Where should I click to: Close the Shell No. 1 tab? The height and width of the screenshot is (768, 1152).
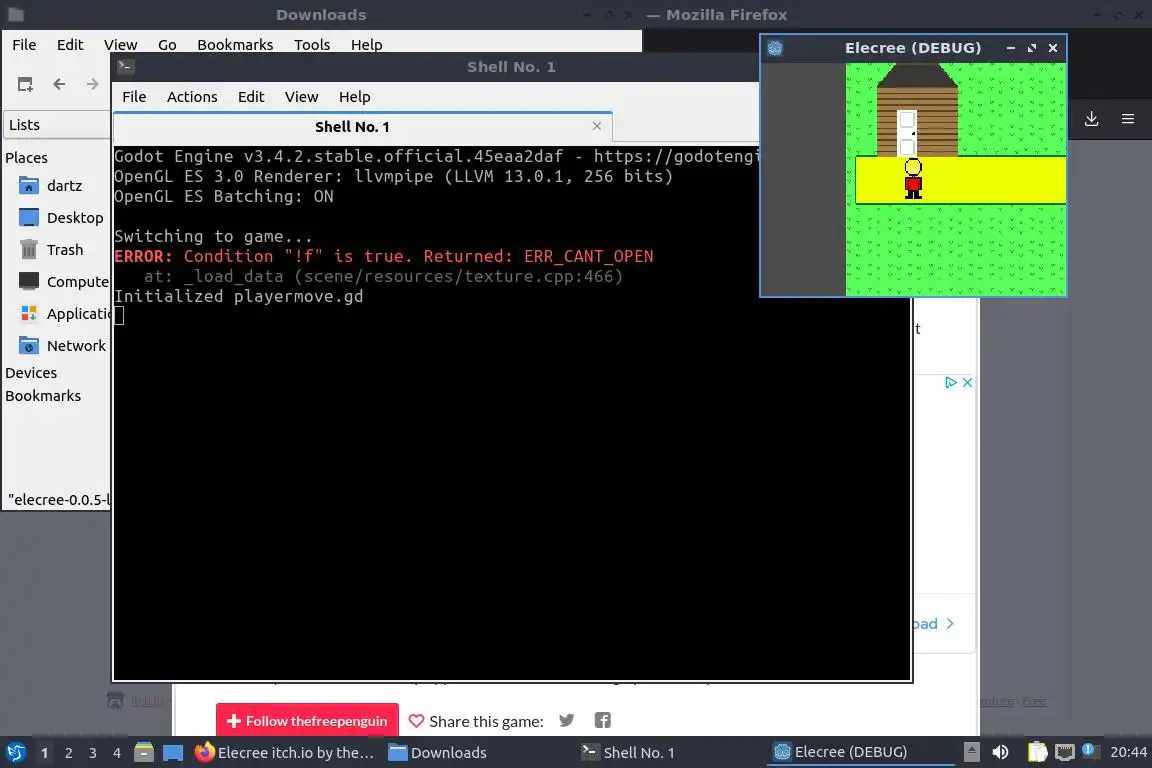(597, 126)
